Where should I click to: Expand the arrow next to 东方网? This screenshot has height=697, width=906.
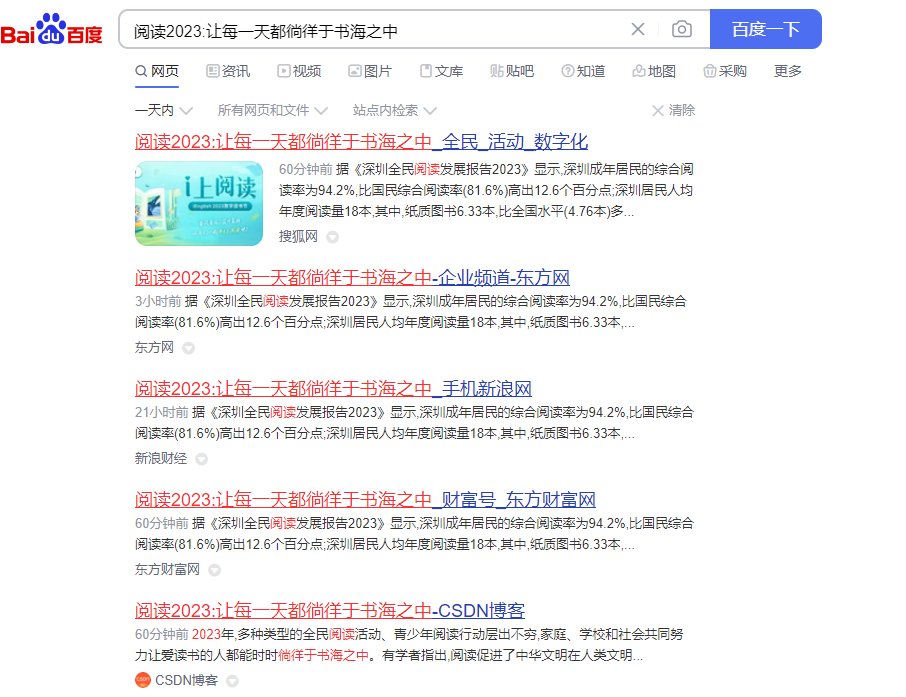[188, 348]
